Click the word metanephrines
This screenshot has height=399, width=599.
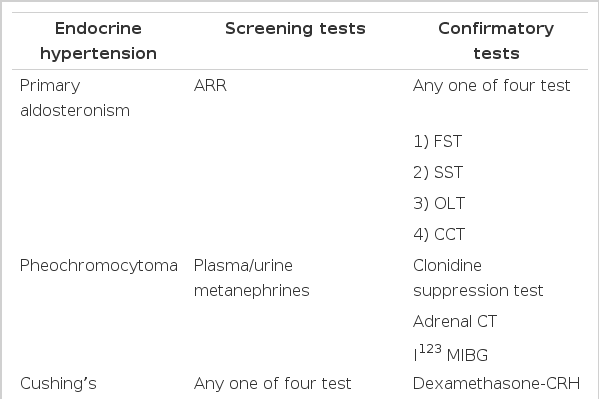(251, 291)
